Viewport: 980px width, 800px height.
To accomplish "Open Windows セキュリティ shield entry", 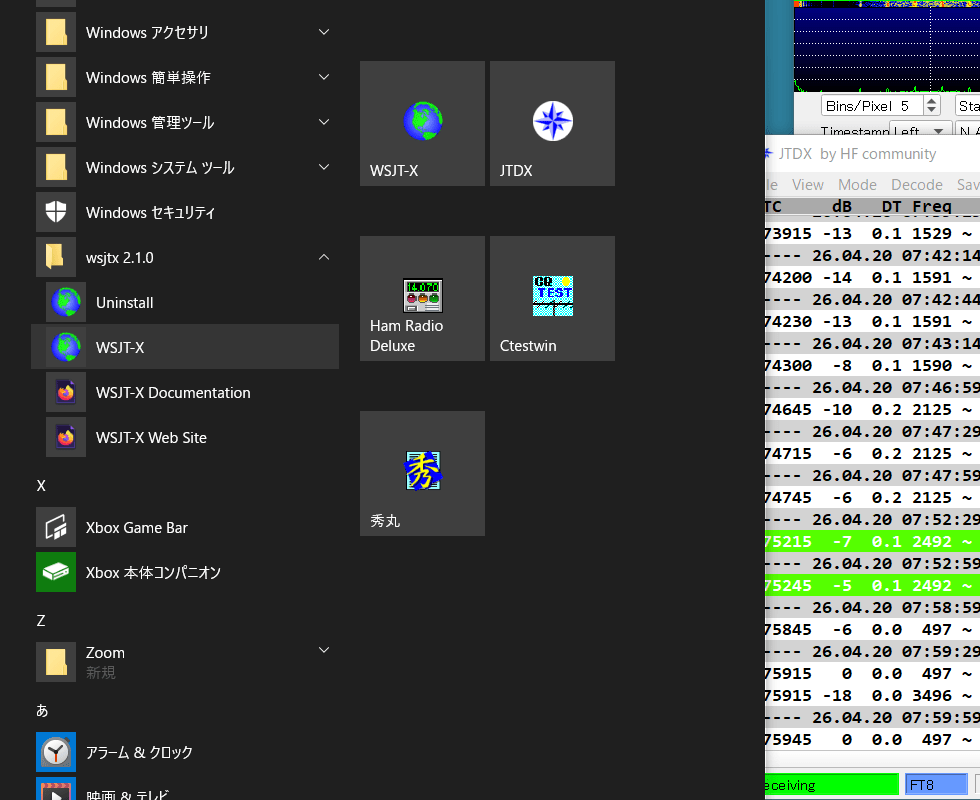I will click(150, 213).
